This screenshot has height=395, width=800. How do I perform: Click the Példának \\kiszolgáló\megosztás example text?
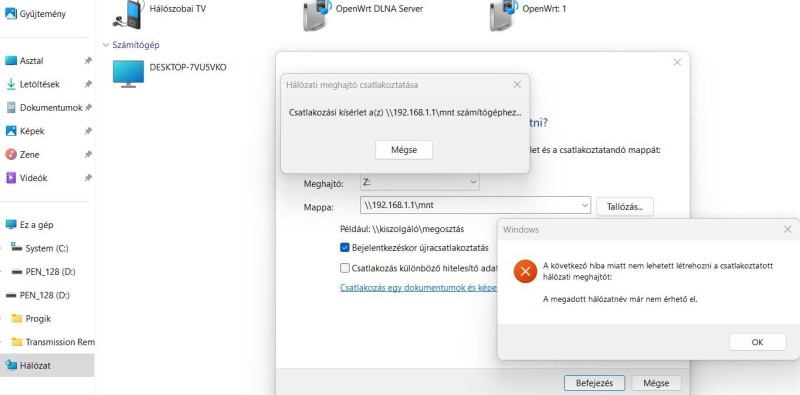click(402, 229)
